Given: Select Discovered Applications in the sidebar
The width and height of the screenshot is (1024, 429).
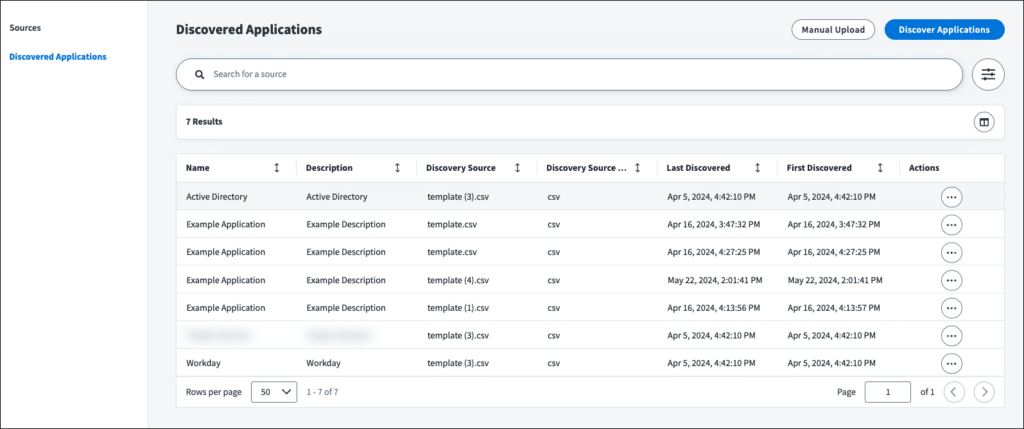Looking at the screenshot, I should coord(57,56).
